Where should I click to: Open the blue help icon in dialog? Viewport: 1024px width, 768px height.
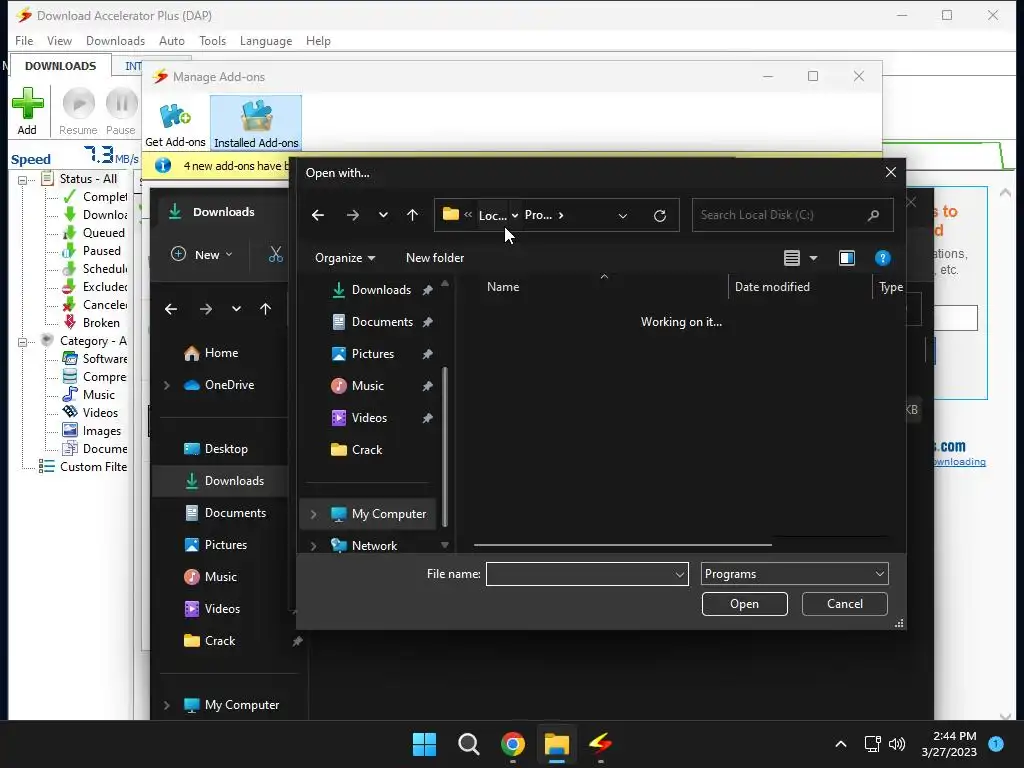[882, 258]
